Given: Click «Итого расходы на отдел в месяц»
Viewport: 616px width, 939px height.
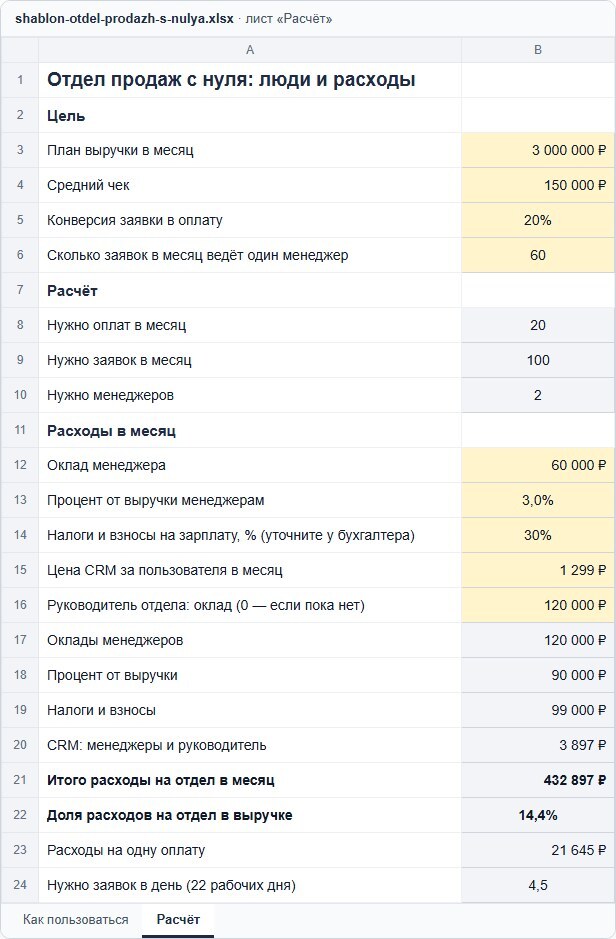Looking at the screenshot, I should pyautogui.click(x=161, y=781).
